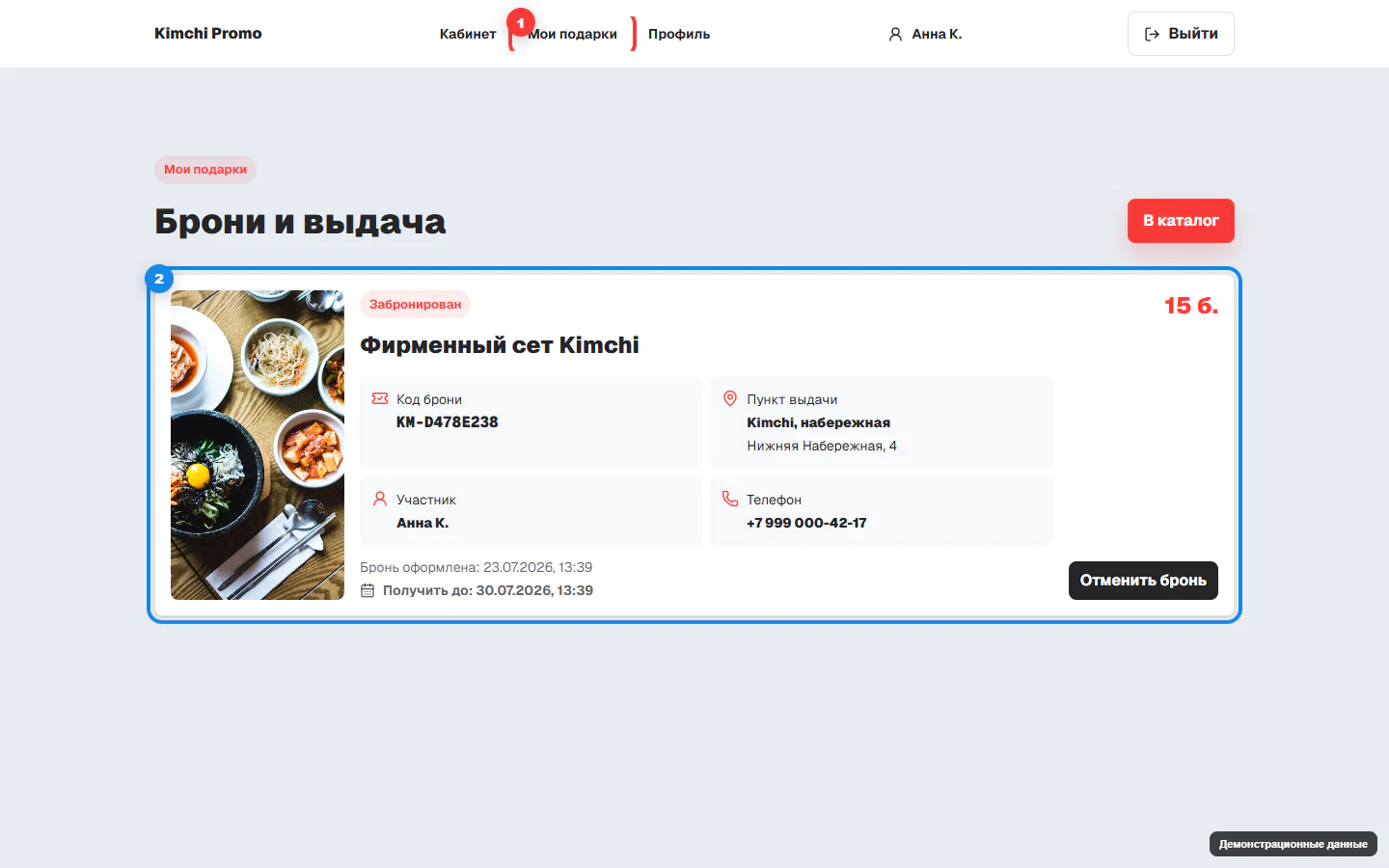The image size is (1389, 868).
Task: Click the Фирменный сет Kimchi title
Action: click(x=500, y=345)
